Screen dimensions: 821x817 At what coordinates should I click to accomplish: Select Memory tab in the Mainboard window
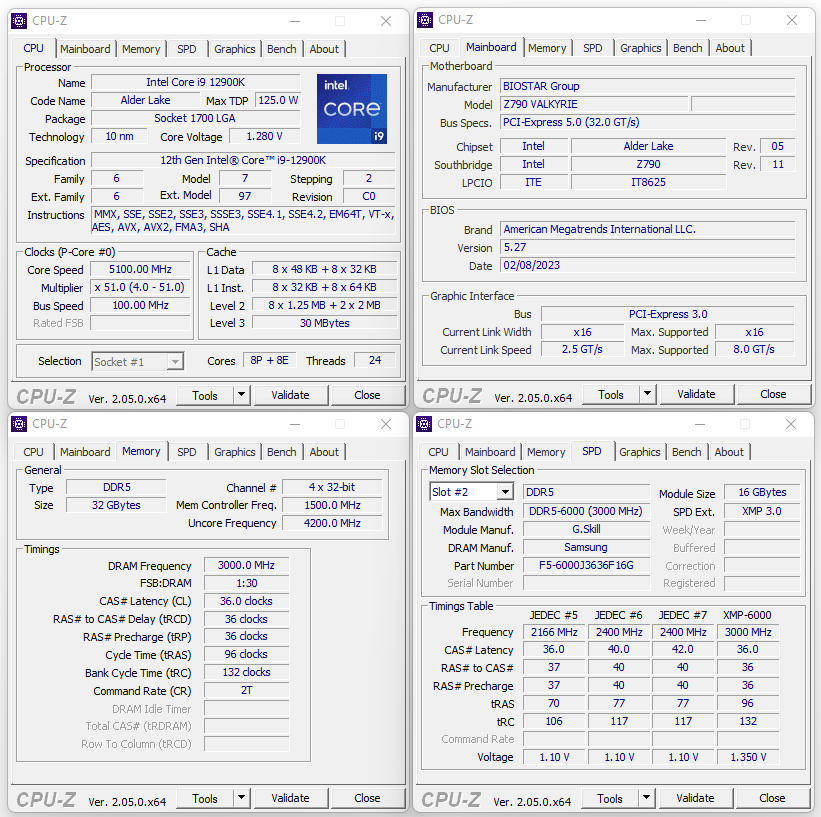547,48
